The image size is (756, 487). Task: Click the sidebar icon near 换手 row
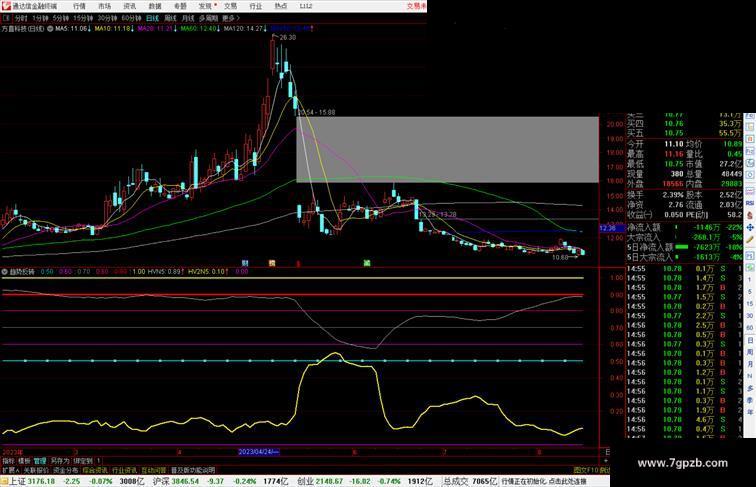click(750, 191)
